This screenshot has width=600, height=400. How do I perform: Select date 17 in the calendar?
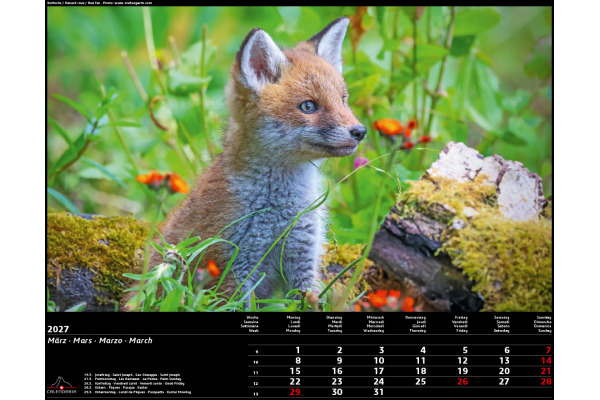click(x=379, y=371)
